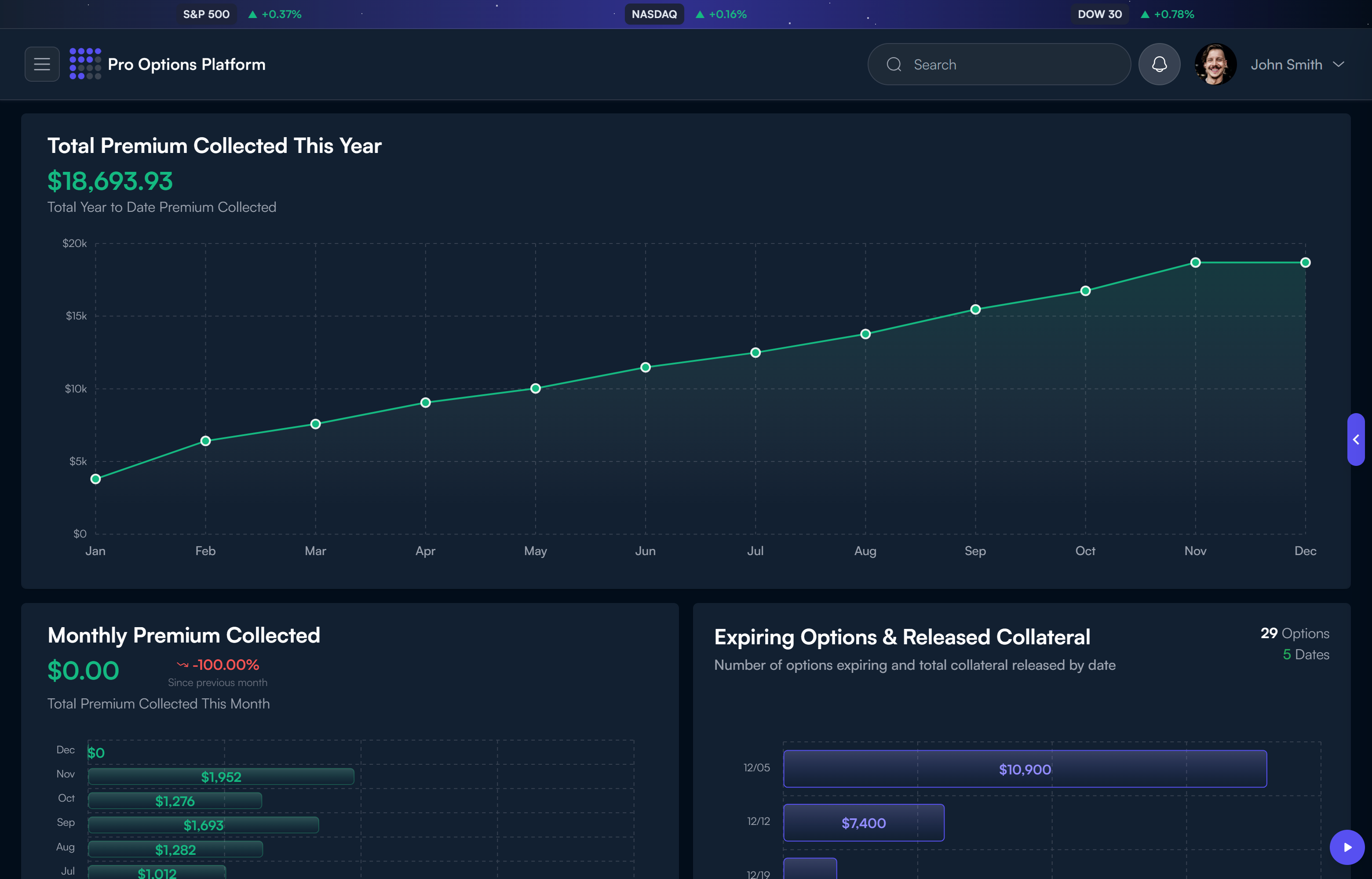Collapse the right side panel chevron
Viewport: 1372px width, 879px height.
coord(1357,439)
